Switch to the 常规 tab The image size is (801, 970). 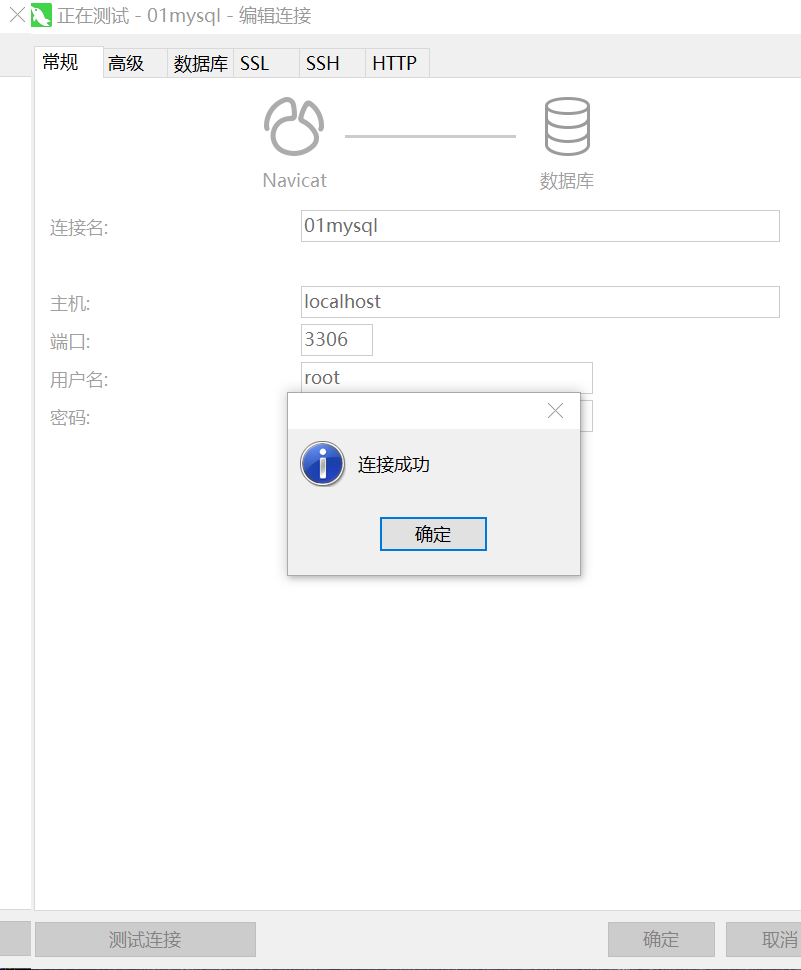[x=68, y=62]
